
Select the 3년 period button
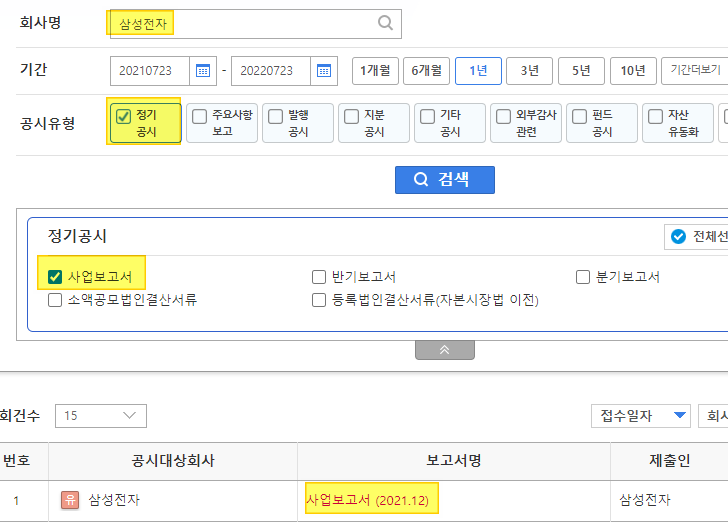(x=529, y=71)
